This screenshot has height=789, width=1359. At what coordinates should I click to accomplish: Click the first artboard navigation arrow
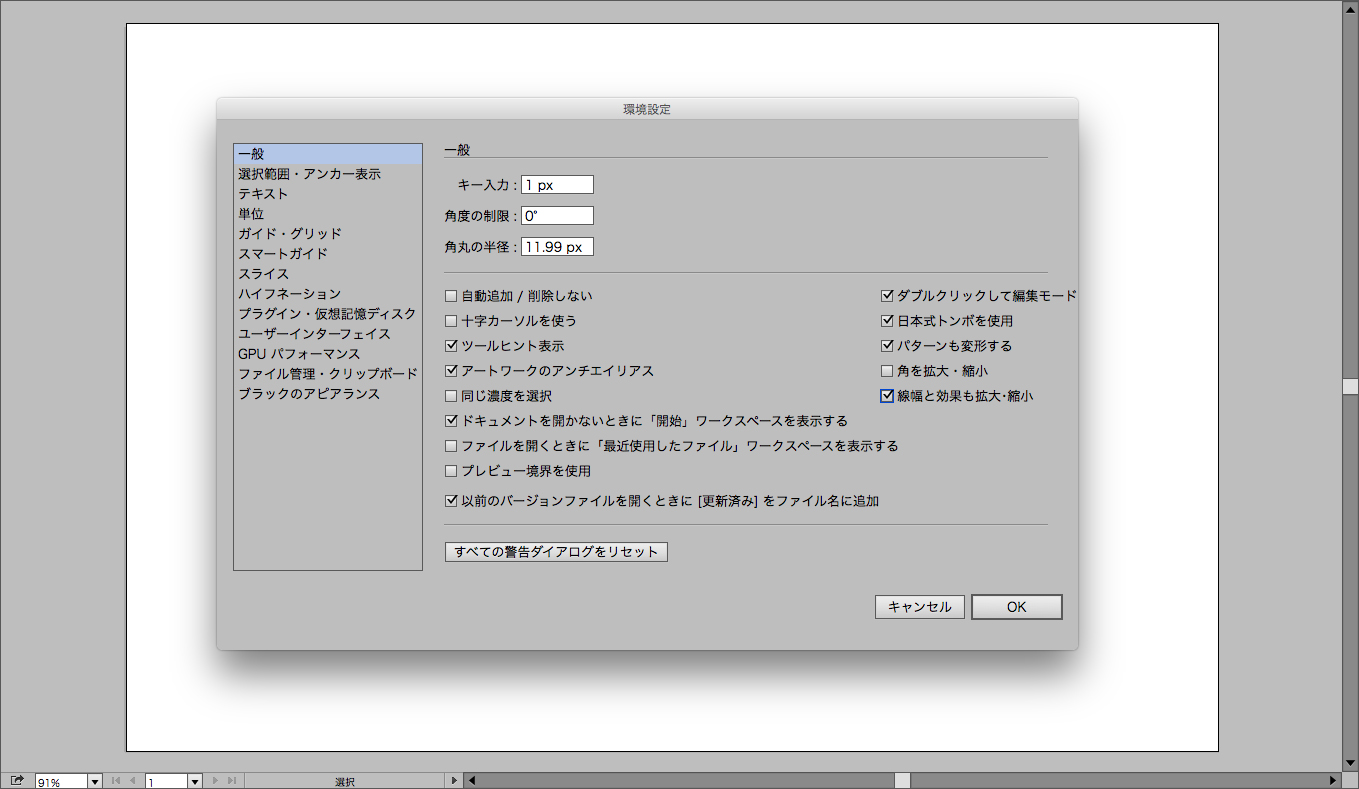coord(115,781)
